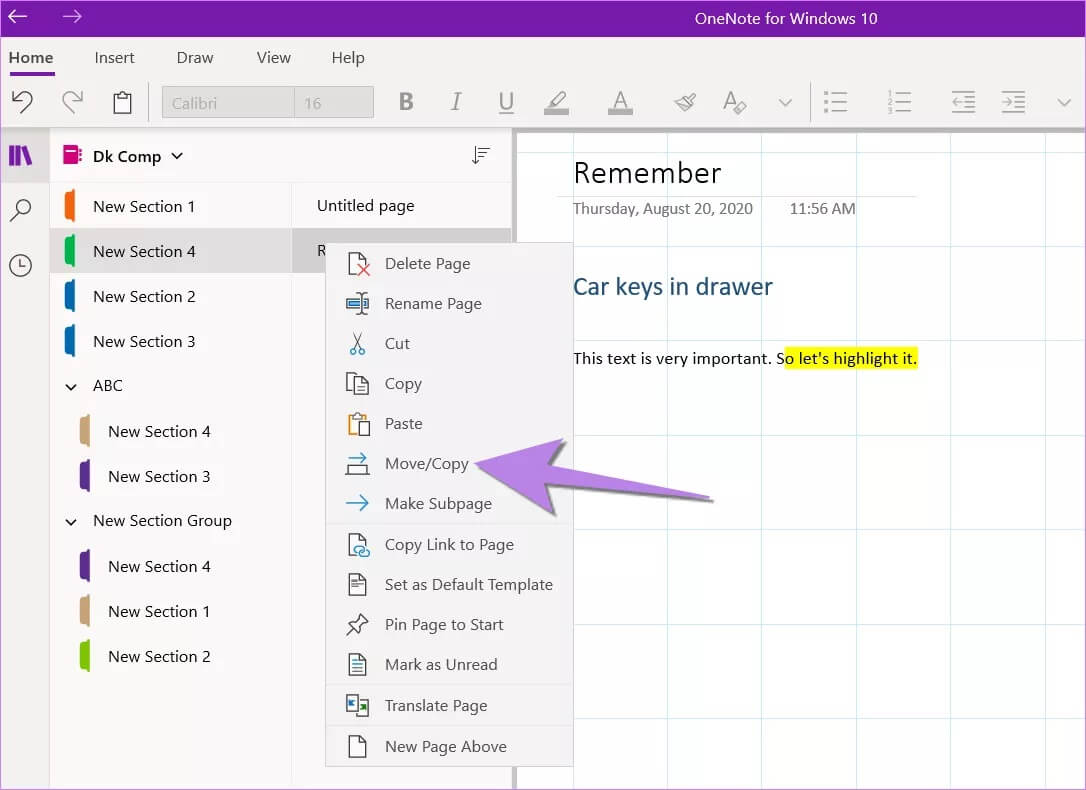The width and height of the screenshot is (1086, 790).
Task: Click the Clear Formatting icon
Action: pyautogui.click(x=733, y=102)
